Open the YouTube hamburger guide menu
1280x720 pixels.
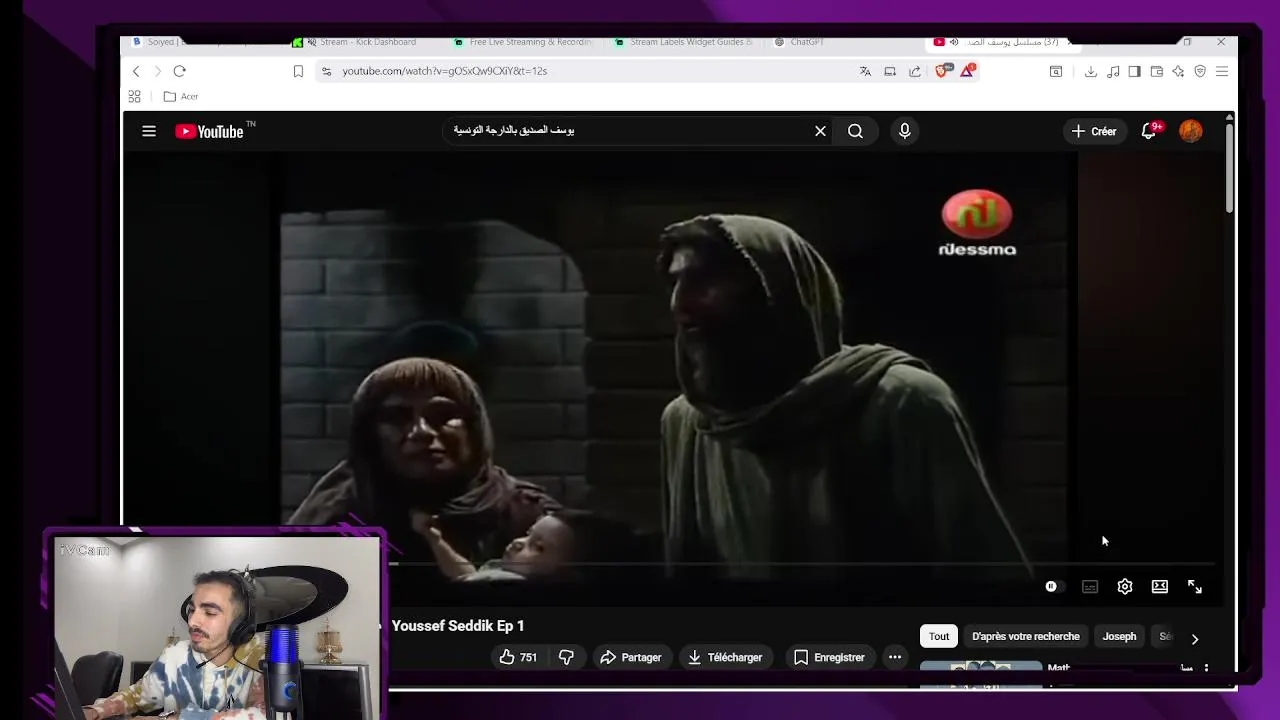pyautogui.click(x=149, y=131)
